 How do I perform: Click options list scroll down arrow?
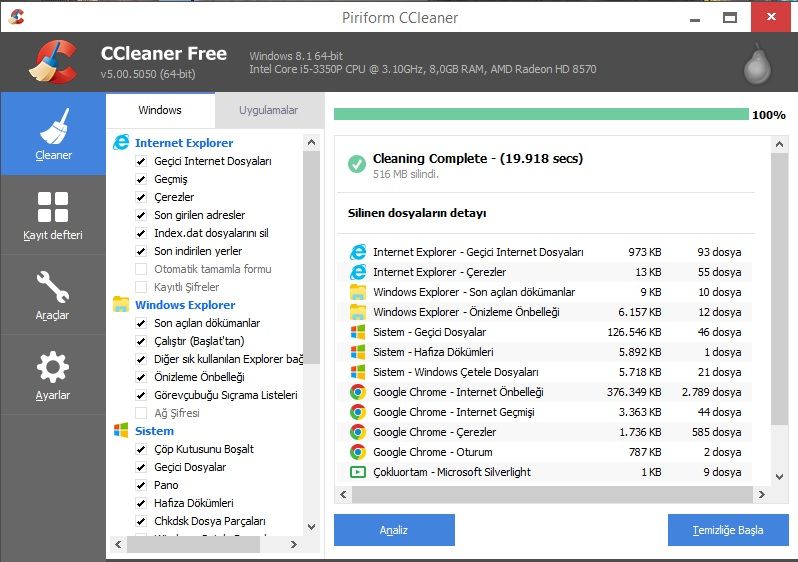coord(311,527)
